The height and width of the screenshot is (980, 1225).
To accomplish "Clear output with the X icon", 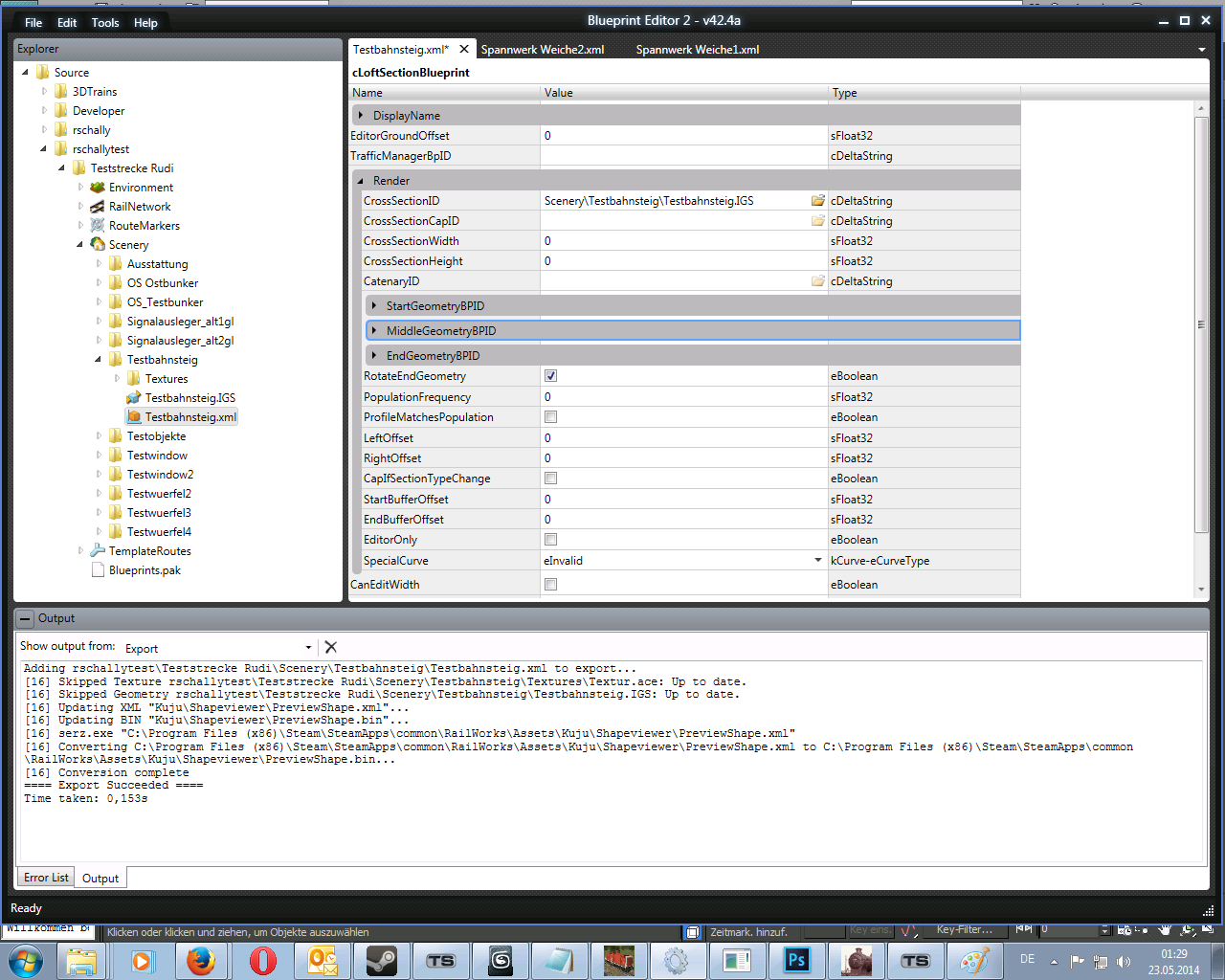I will click(x=331, y=648).
